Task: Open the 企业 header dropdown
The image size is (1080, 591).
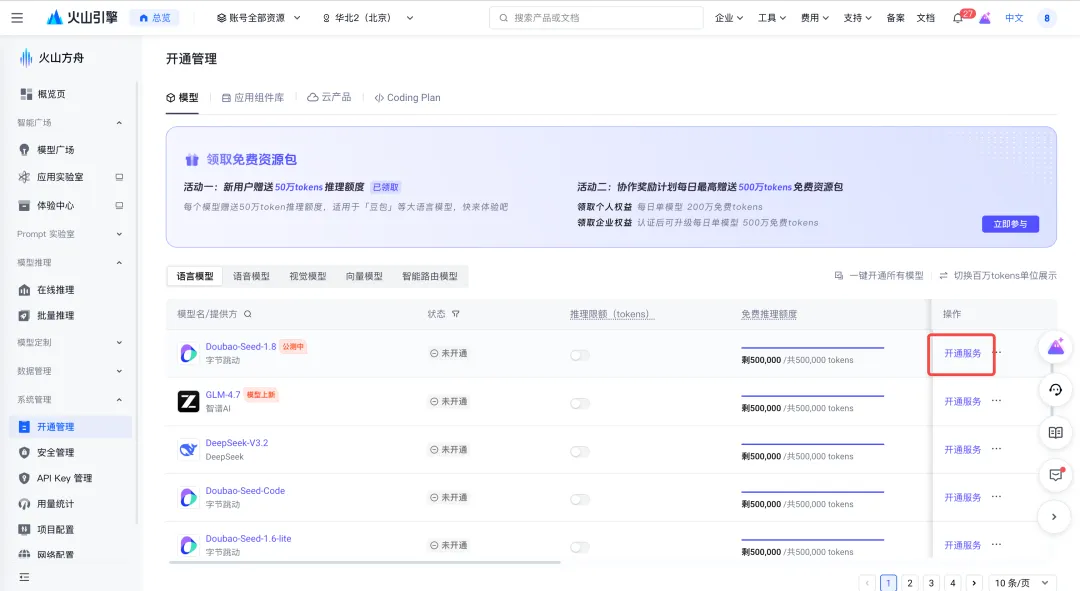Action: [729, 18]
